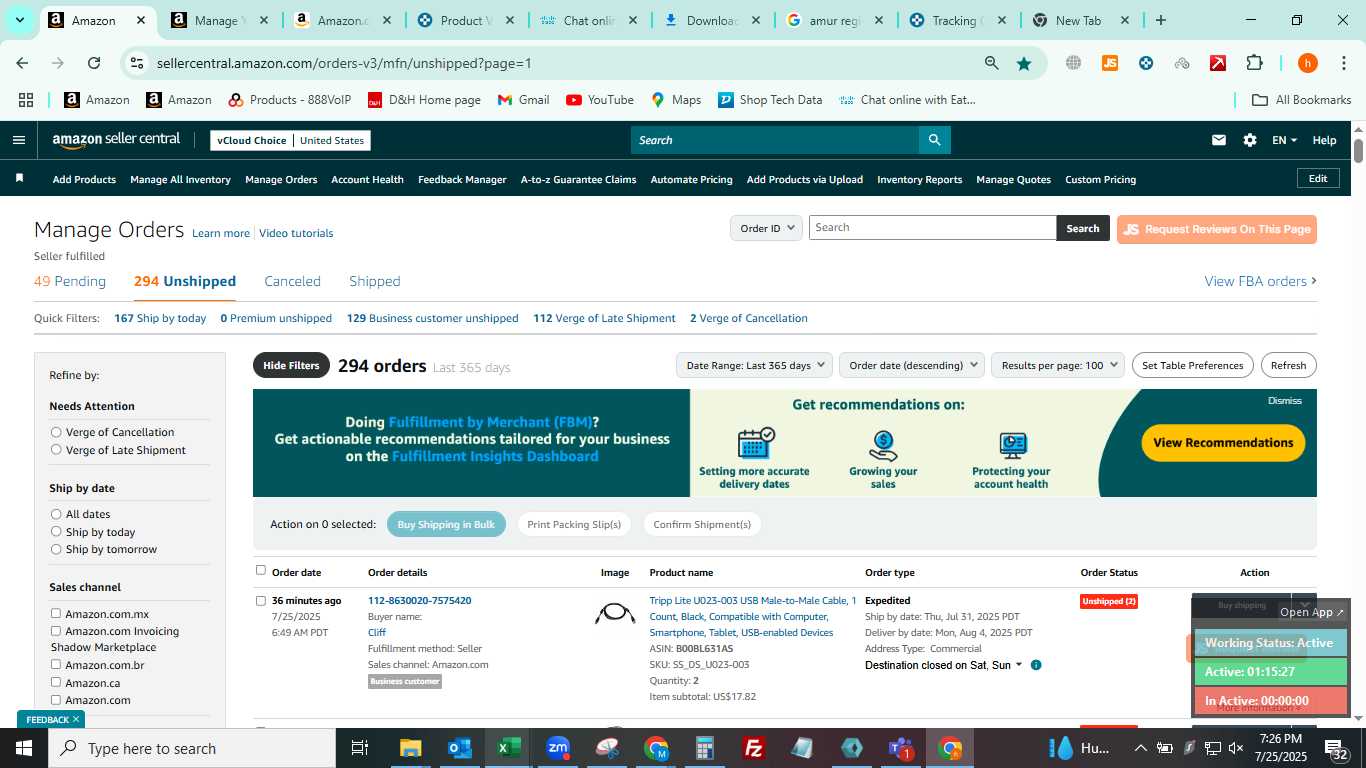Click the zoom magnifier in address bar

point(991,63)
